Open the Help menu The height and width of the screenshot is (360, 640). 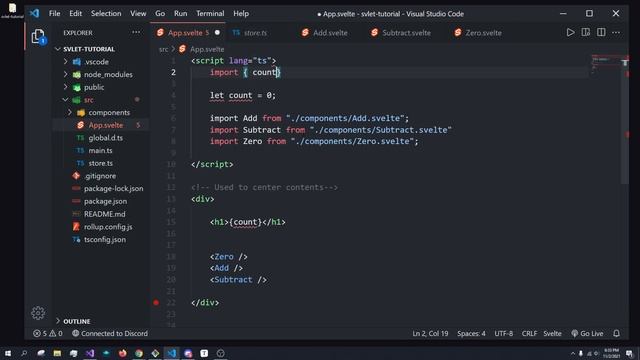pos(241,13)
